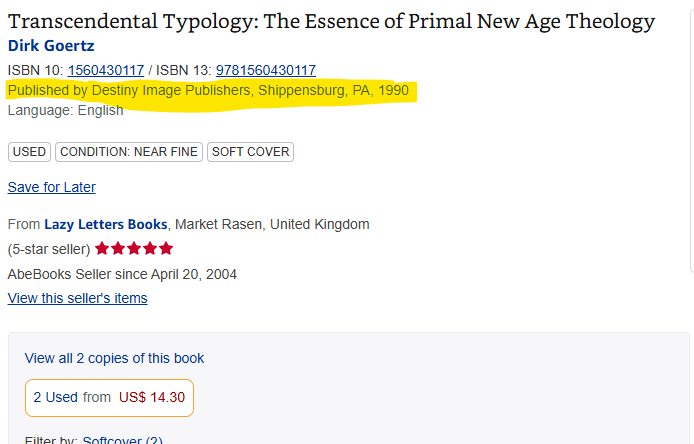The width and height of the screenshot is (694, 444).
Task: Click the first red rating star
Action: click(102, 248)
